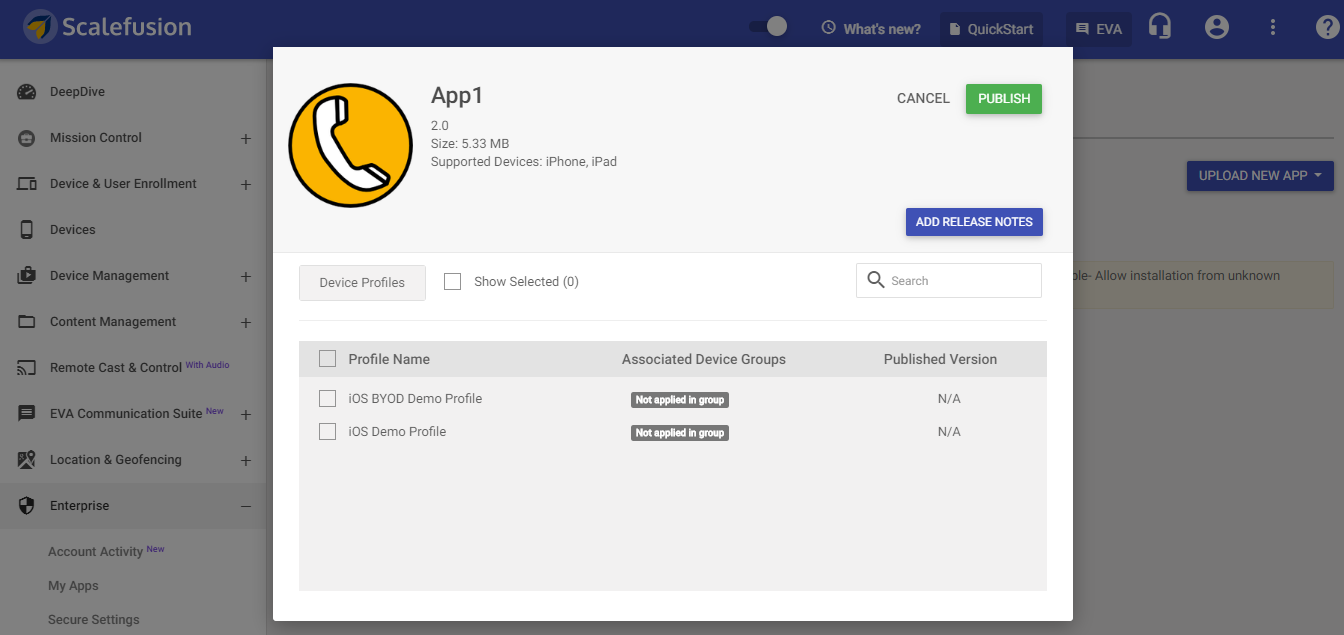Image resolution: width=1344 pixels, height=635 pixels.
Task: Click the Published Version column header
Action: point(940,359)
